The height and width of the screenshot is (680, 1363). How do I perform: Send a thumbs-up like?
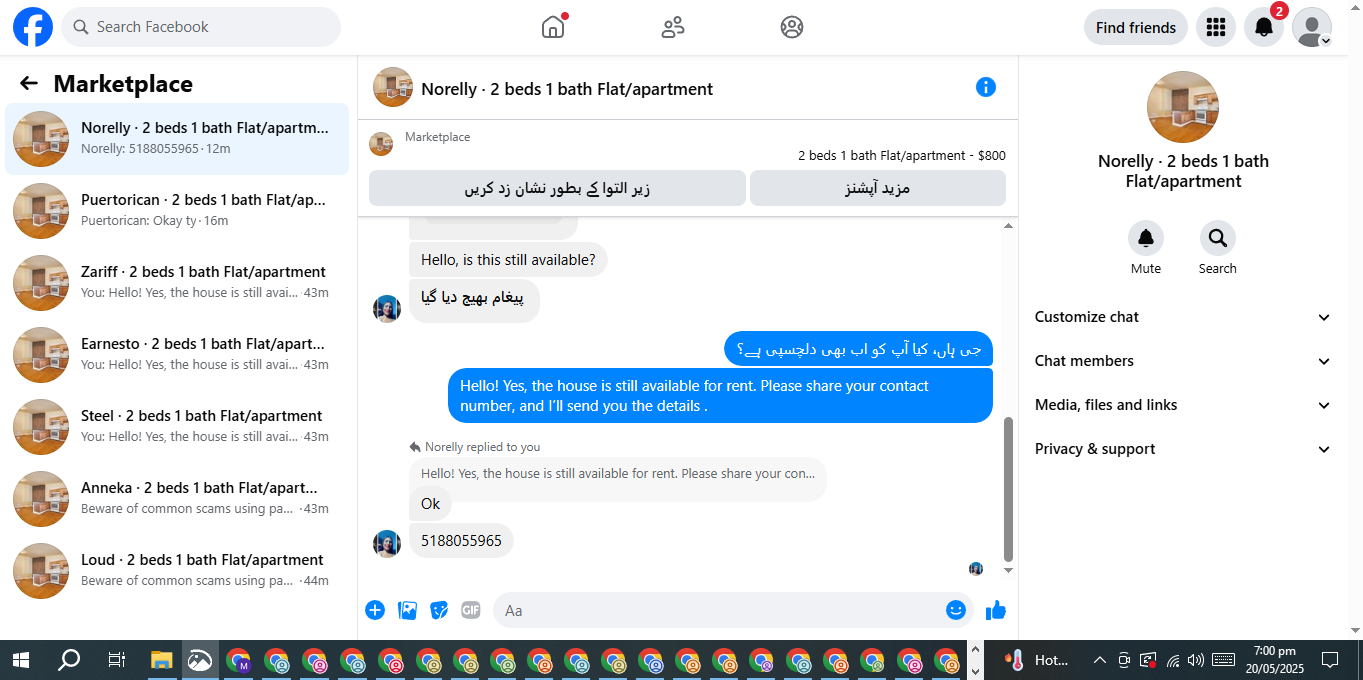tap(996, 610)
